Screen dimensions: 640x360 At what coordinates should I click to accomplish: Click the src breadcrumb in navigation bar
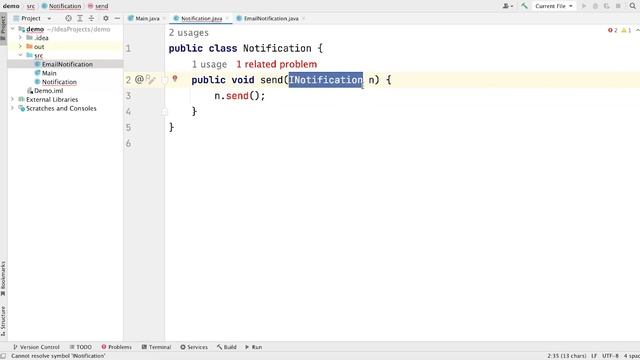(x=31, y=6)
